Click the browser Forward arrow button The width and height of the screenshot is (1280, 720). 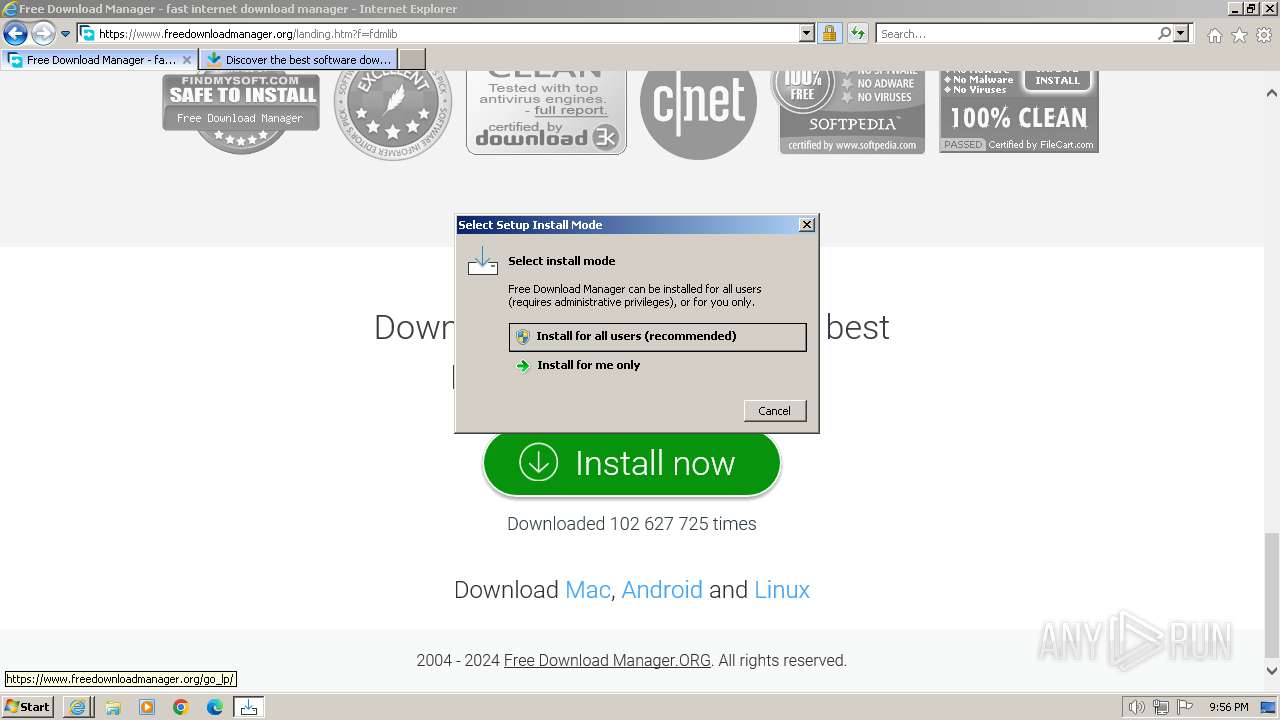pos(43,34)
